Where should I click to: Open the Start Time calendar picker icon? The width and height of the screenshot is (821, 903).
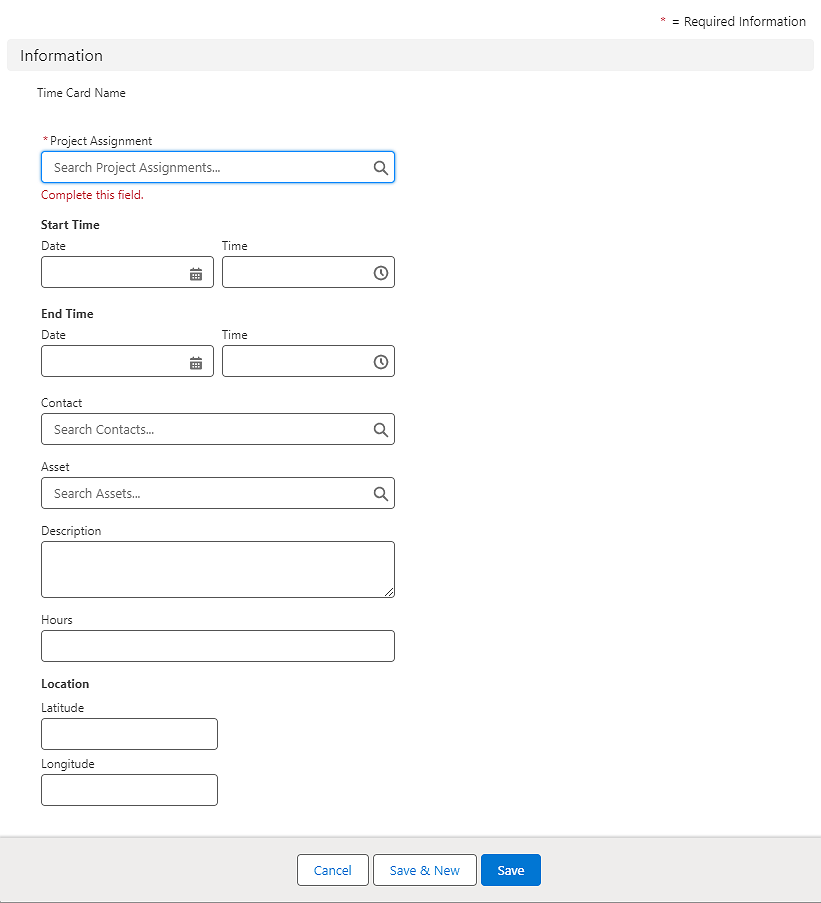(x=196, y=273)
